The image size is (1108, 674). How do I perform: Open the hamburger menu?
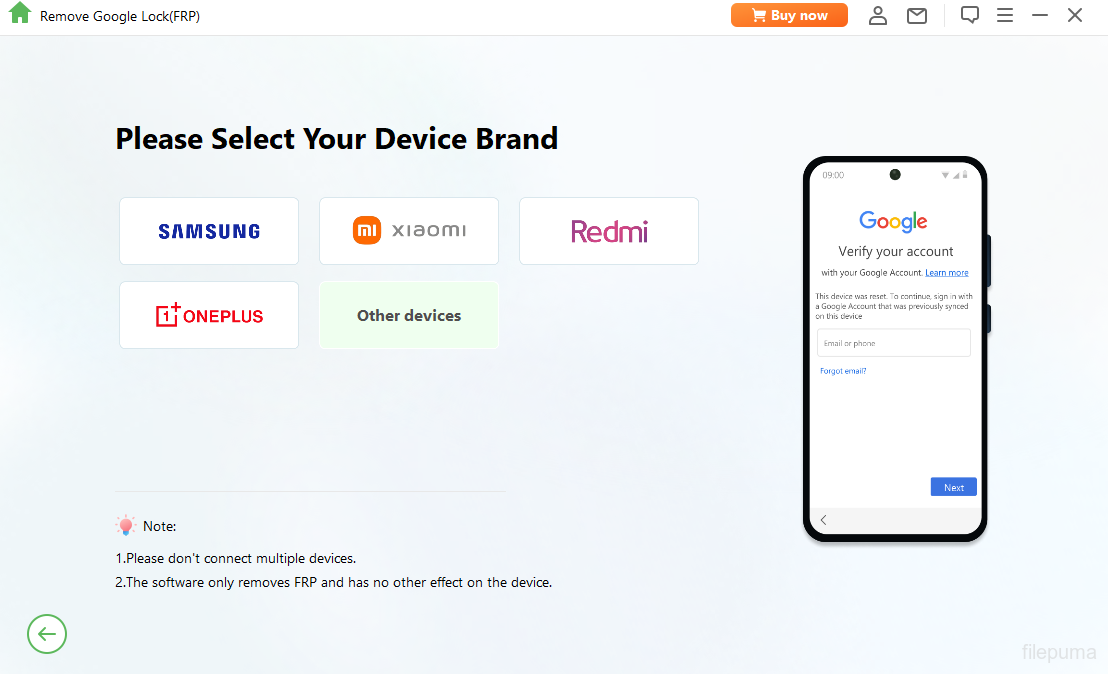pyautogui.click(x=1005, y=15)
